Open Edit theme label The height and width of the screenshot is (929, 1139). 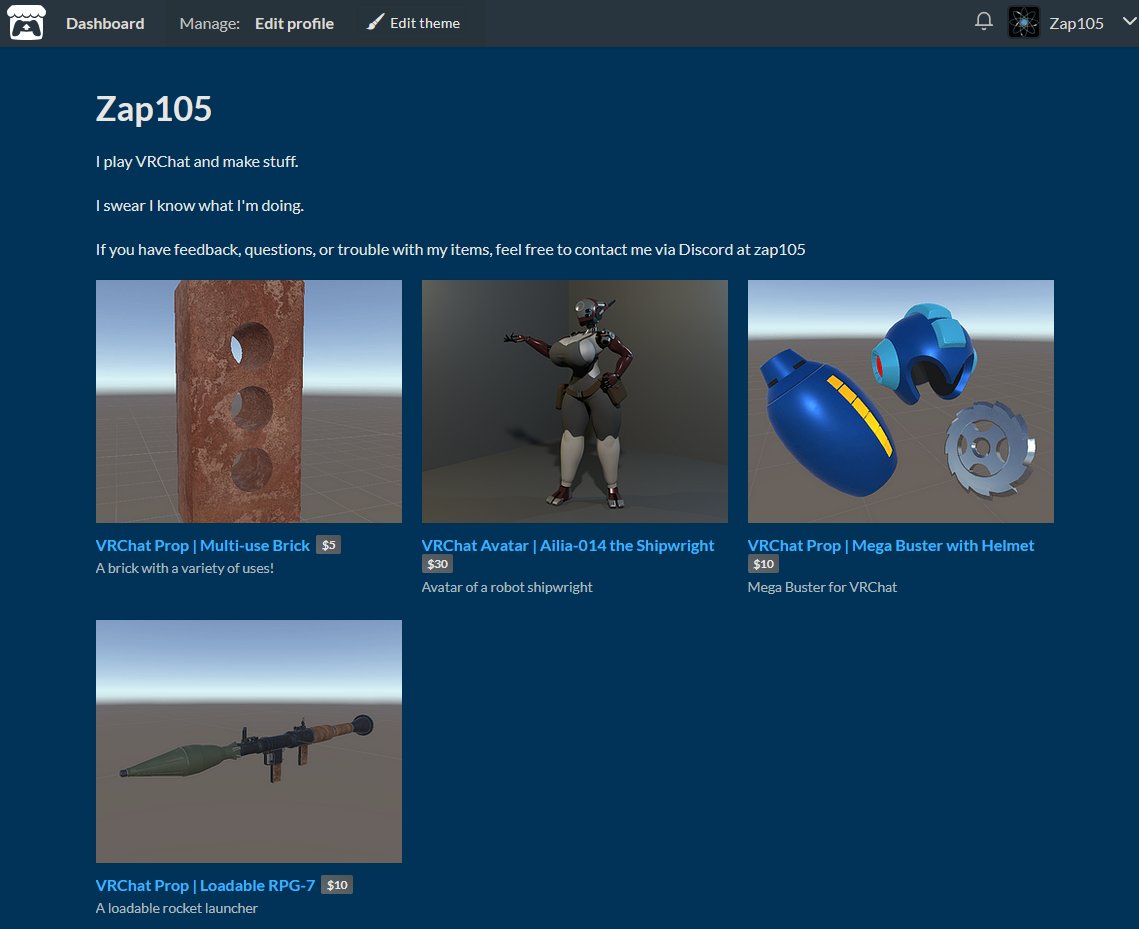pos(425,23)
